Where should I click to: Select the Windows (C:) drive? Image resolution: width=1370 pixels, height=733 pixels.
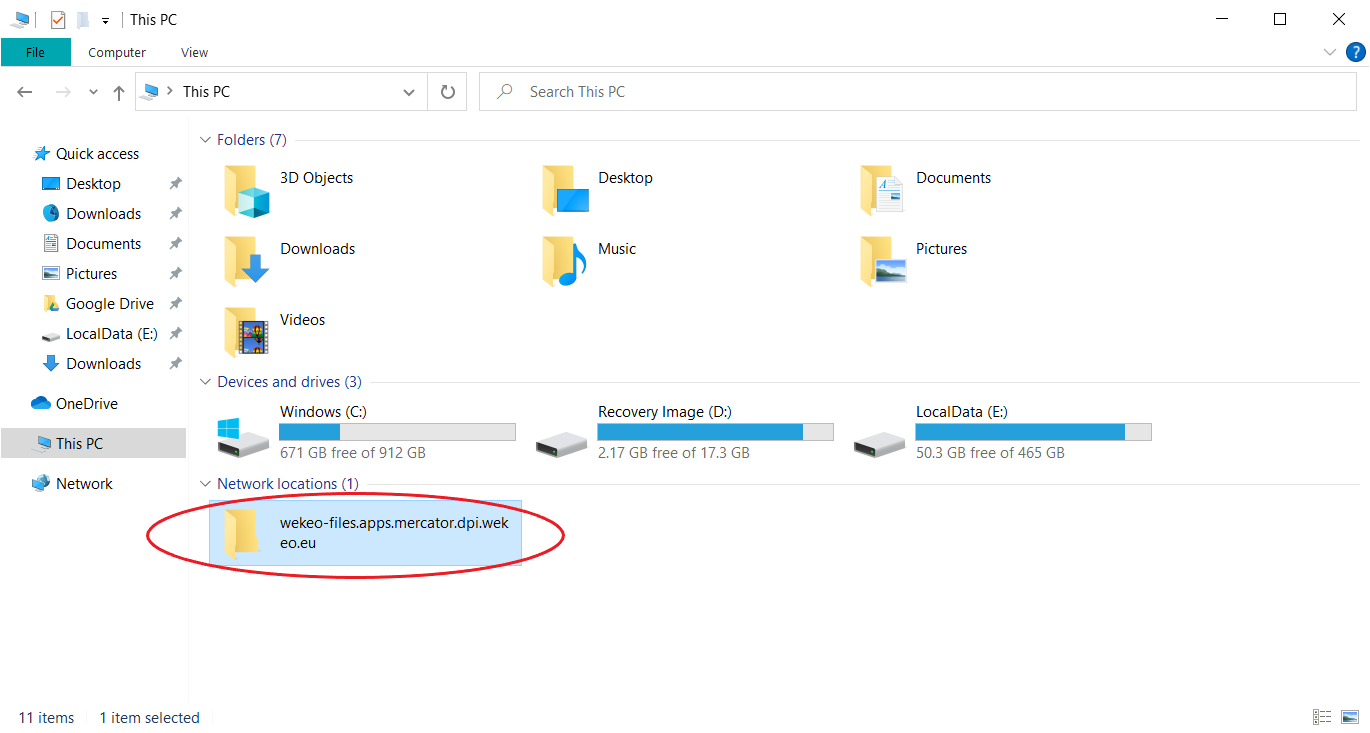coord(365,432)
